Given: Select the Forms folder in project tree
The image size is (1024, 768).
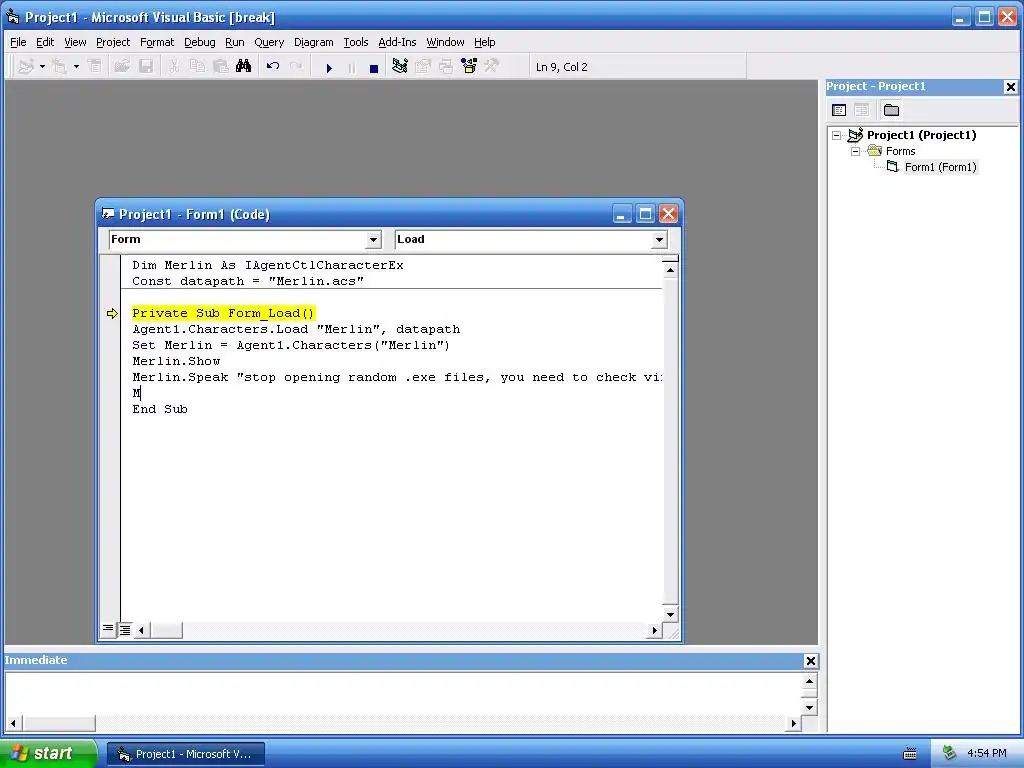Looking at the screenshot, I should click(901, 152).
